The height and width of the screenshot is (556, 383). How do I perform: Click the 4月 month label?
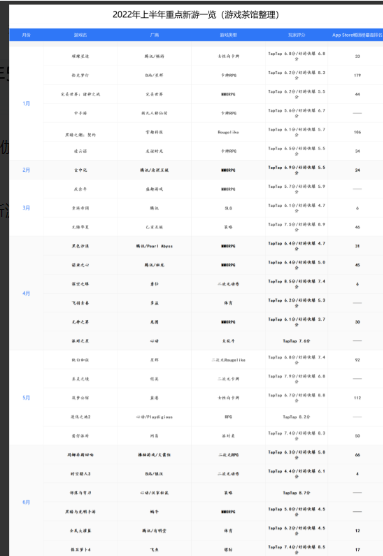26,293
